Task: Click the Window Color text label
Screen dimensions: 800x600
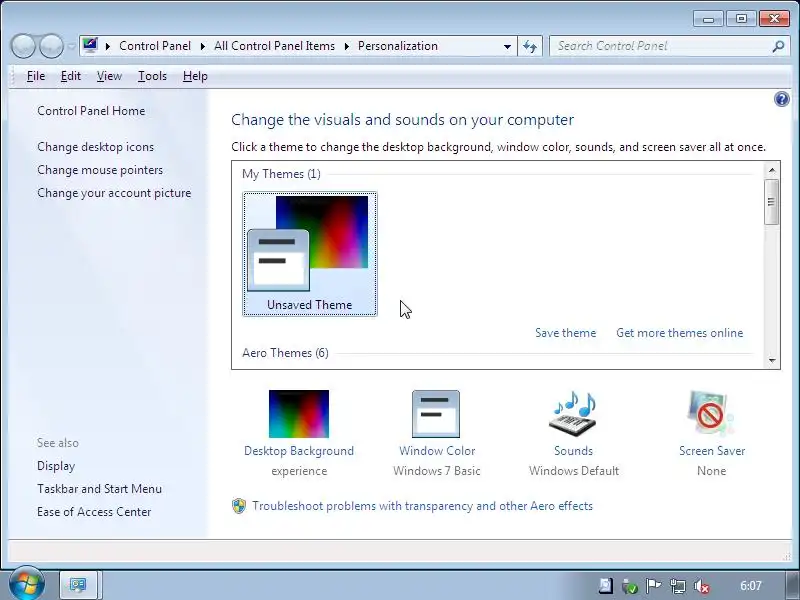Action: 437,451
